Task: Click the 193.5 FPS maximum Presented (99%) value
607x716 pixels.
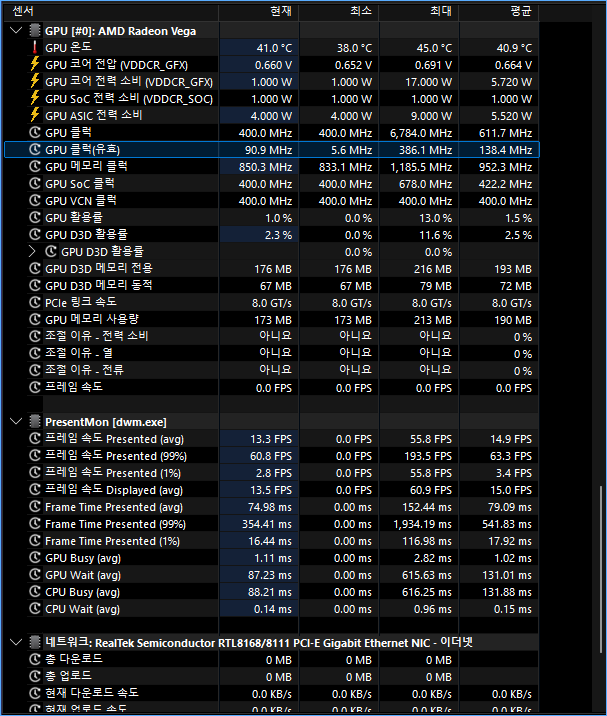Action: click(x=428, y=456)
